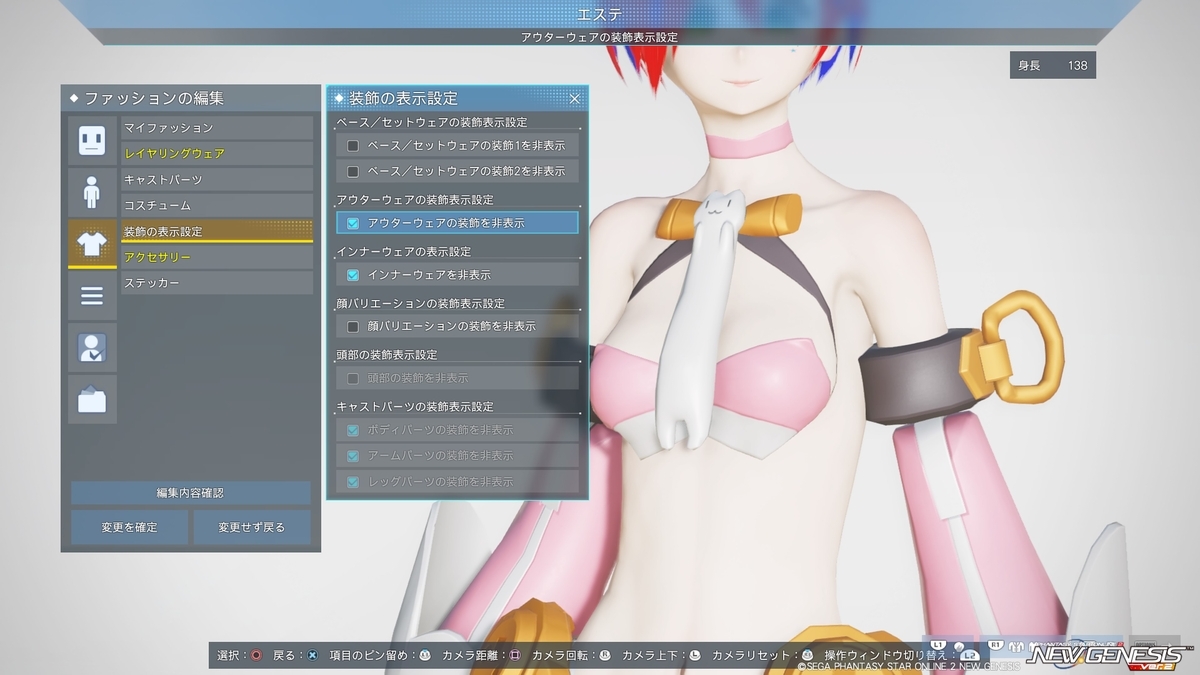
Task: Click the stick icon next to カメラ上下
Action: click(x=694, y=655)
